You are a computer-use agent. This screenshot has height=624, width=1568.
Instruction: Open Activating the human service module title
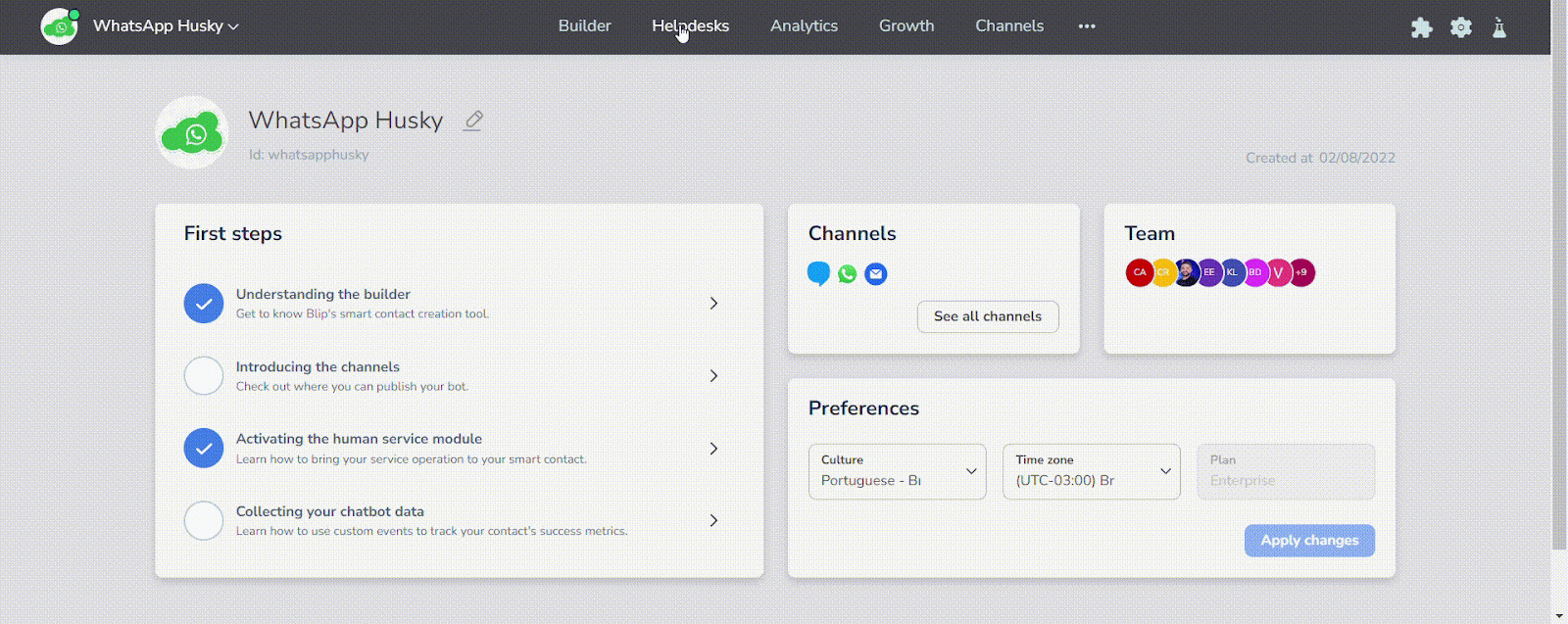(x=359, y=439)
